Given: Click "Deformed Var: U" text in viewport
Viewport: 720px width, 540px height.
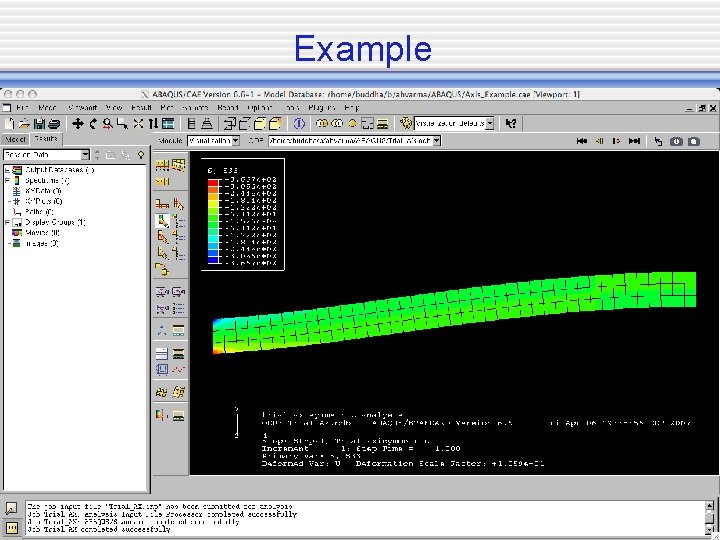Looking at the screenshot, I should (x=301, y=464).
